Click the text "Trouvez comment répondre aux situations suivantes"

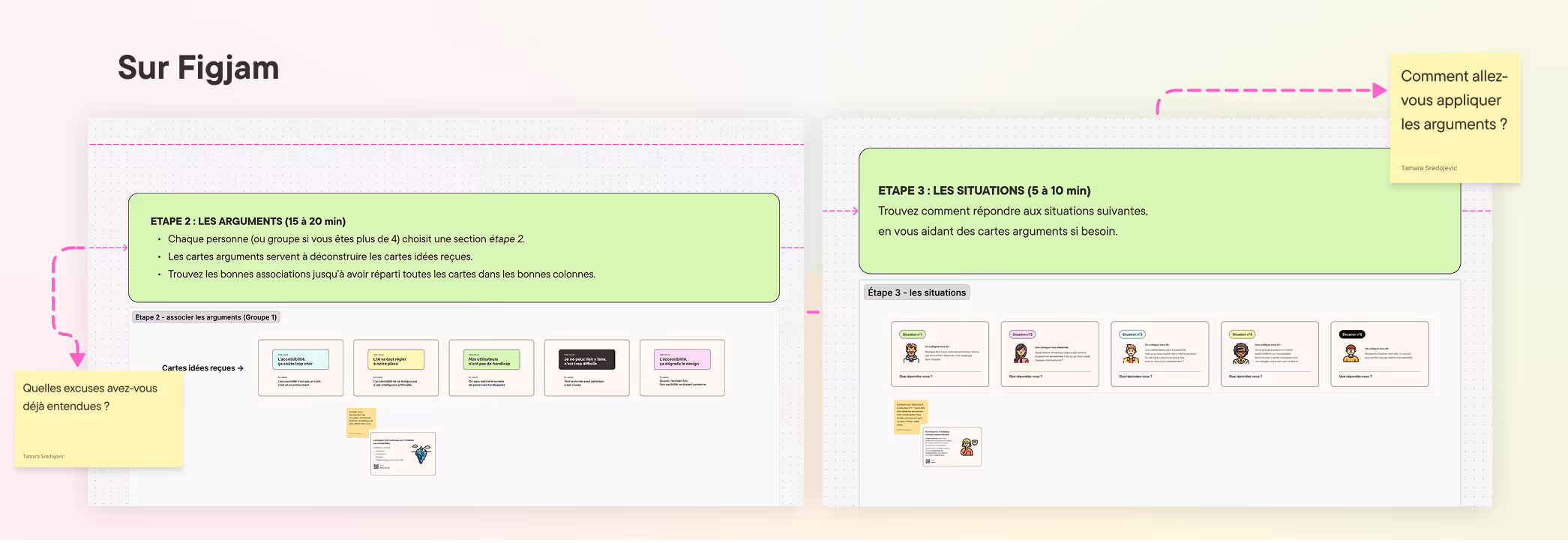(1013, 211)
